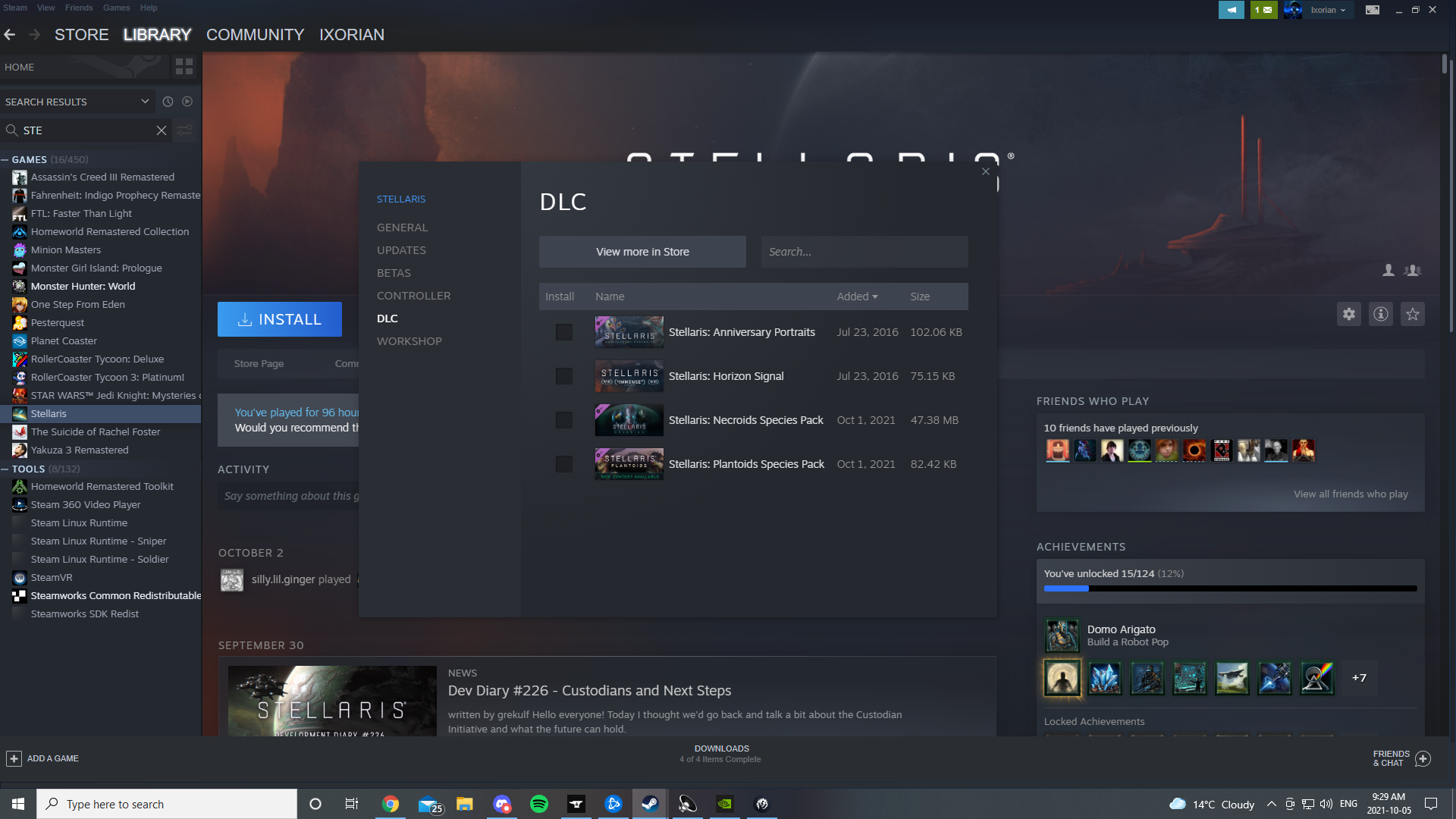Open the Windows notification center
1456x819 pixels.
pyautogui.click(x=1431, y=804)
